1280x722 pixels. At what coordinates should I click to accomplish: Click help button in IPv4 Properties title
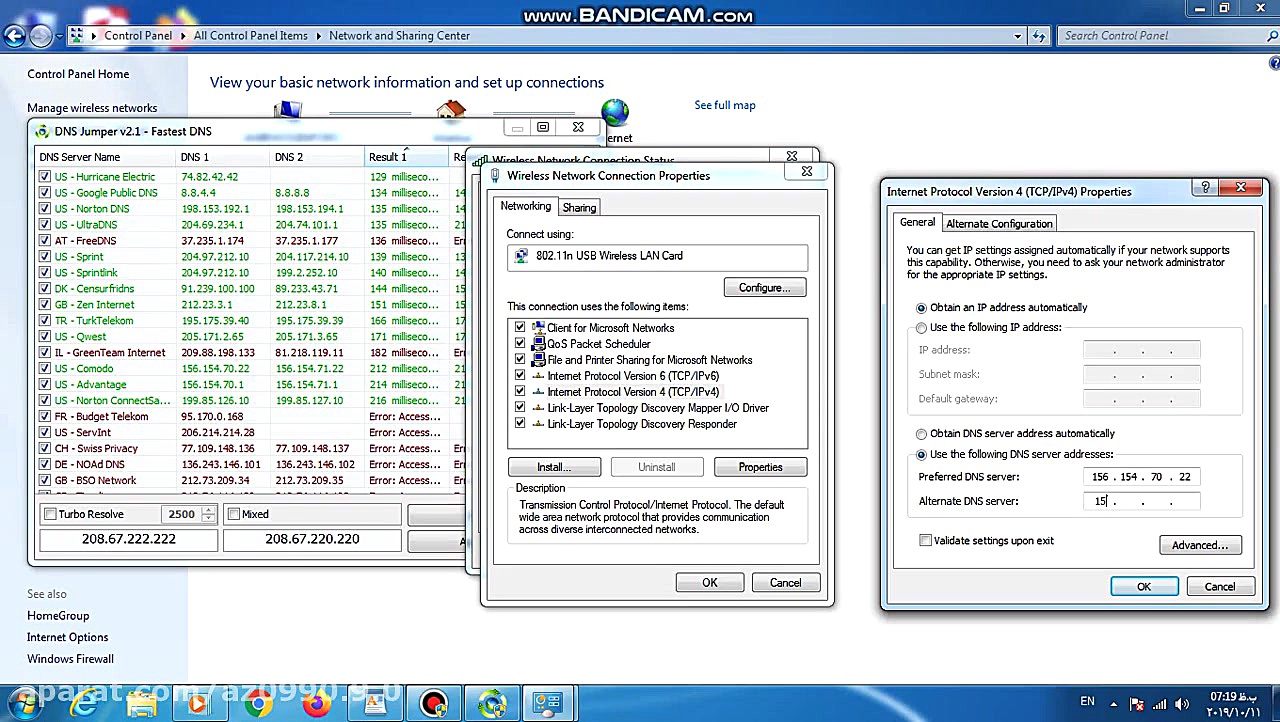click(x=1205, y=187)
